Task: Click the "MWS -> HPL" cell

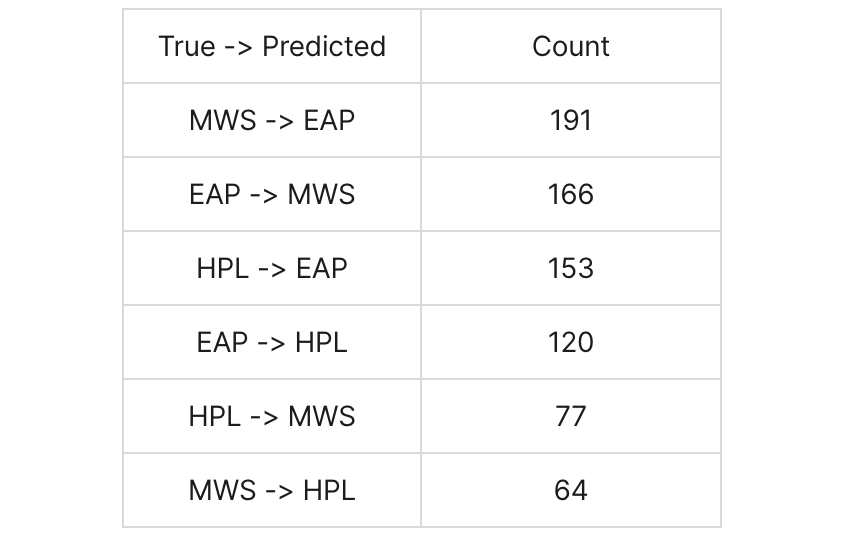Action: tap(272, 490)
